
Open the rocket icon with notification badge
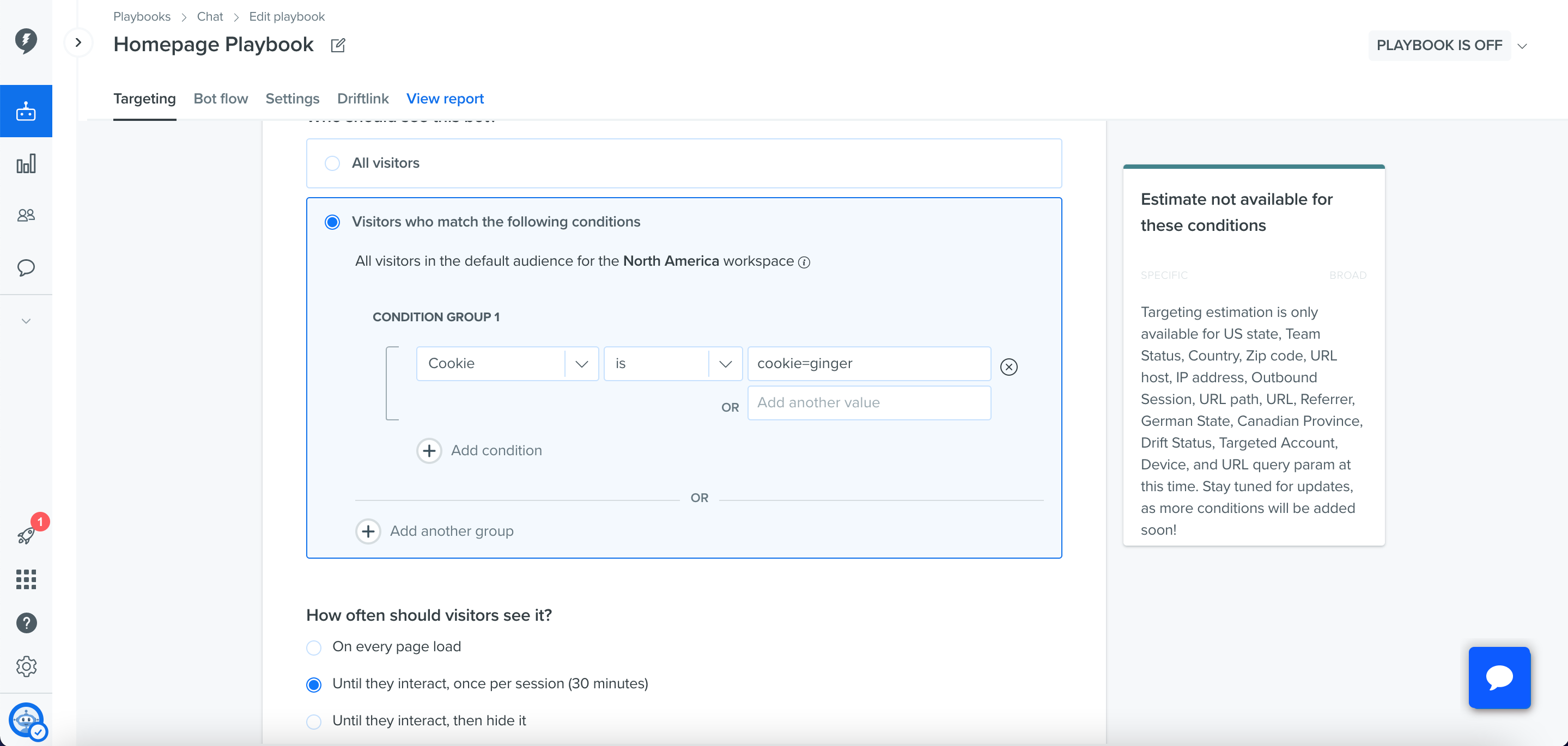click(x=27, y=534)
